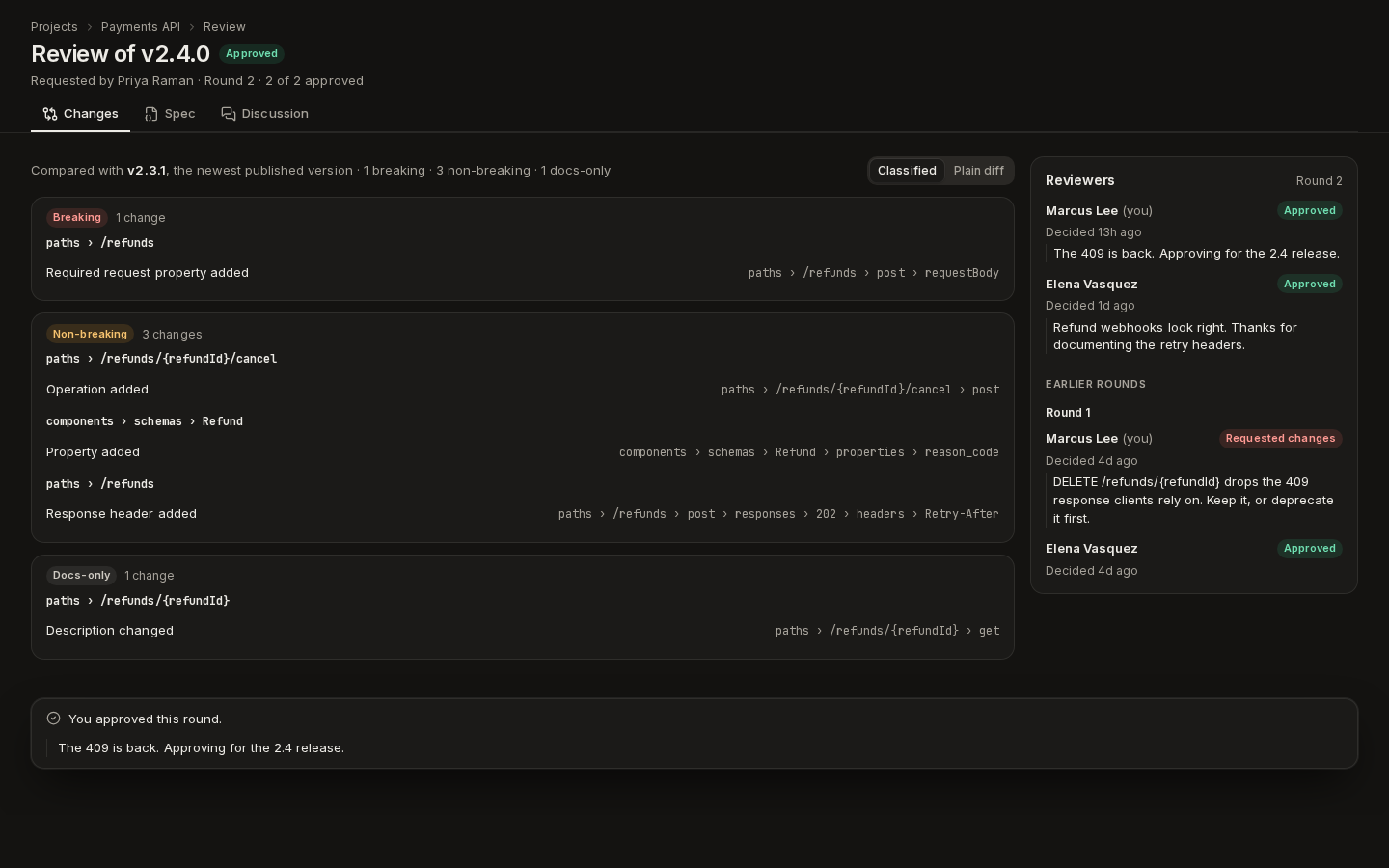
Task: Open 'Required request property added' change
Action: point(523,273)
